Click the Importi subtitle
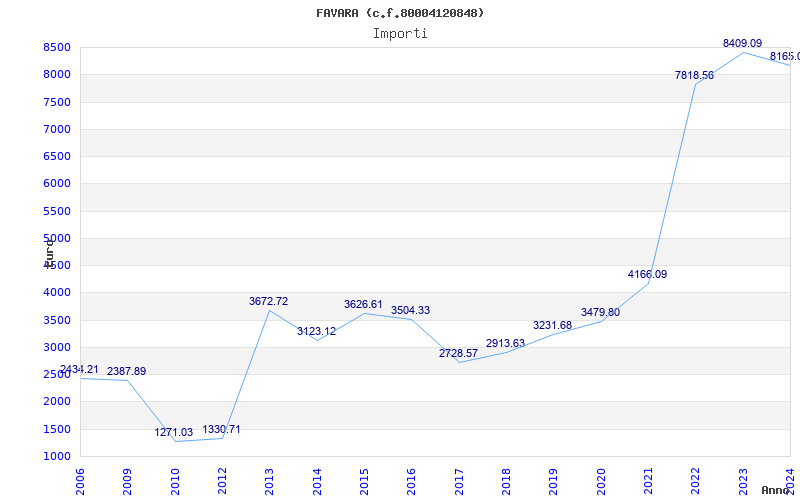The image size is (800, 500). pyautogui.click(x=400, y=34)
